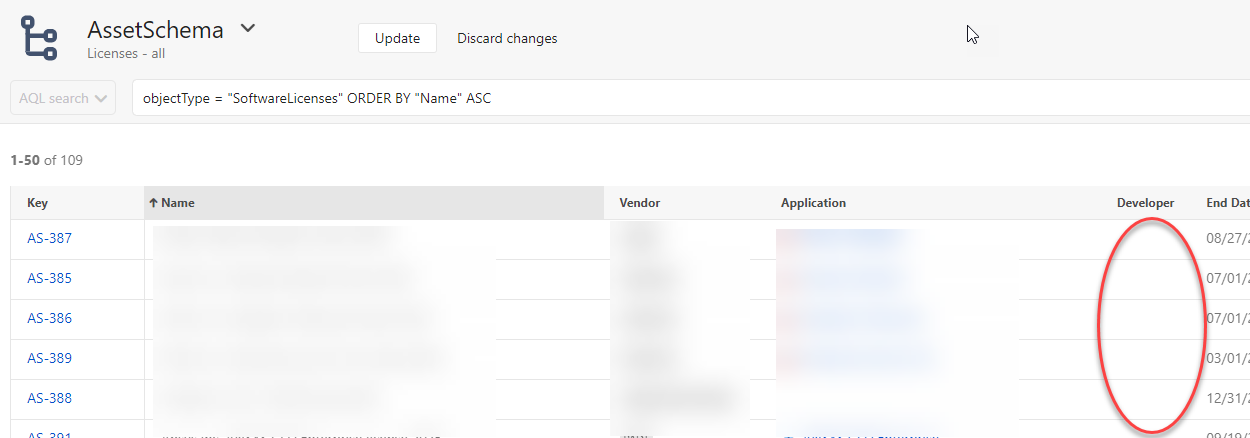1250x438 pixels.
Task: Click into the AQL query input field
Action: point(690,98)
